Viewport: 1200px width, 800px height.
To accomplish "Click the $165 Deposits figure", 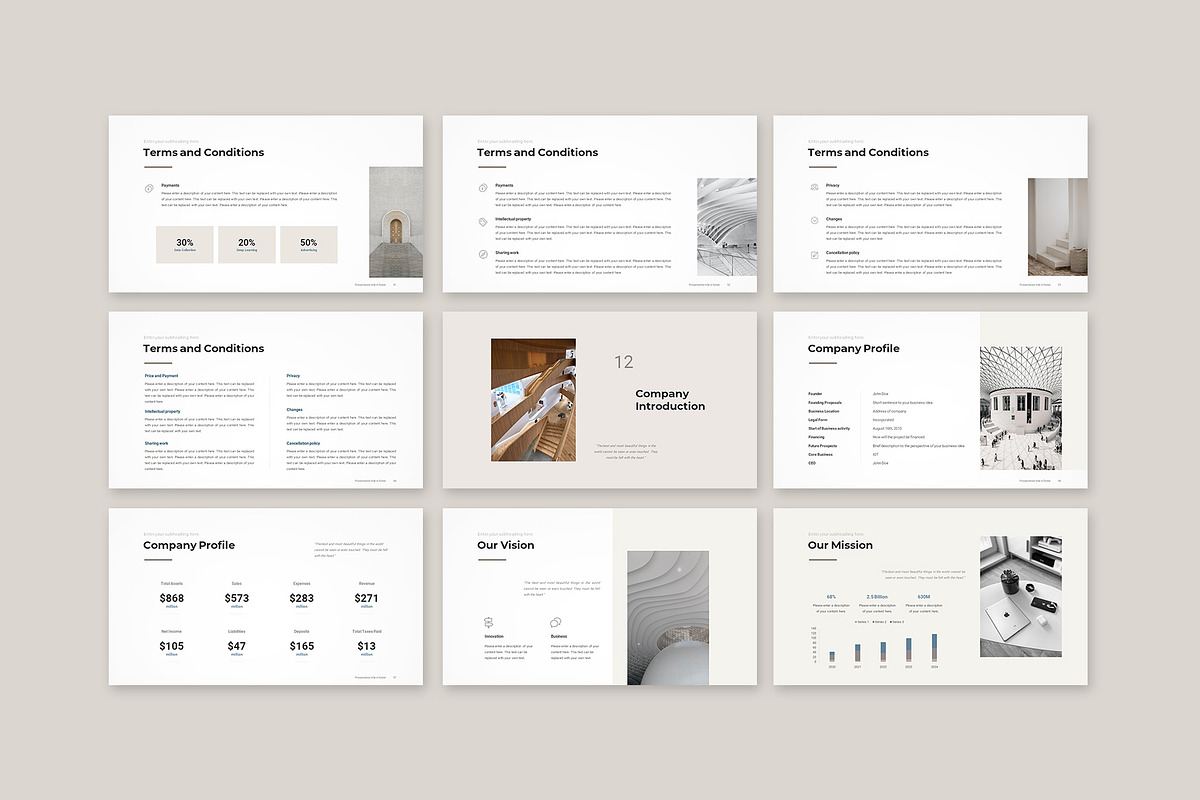I will pos(302,646).
